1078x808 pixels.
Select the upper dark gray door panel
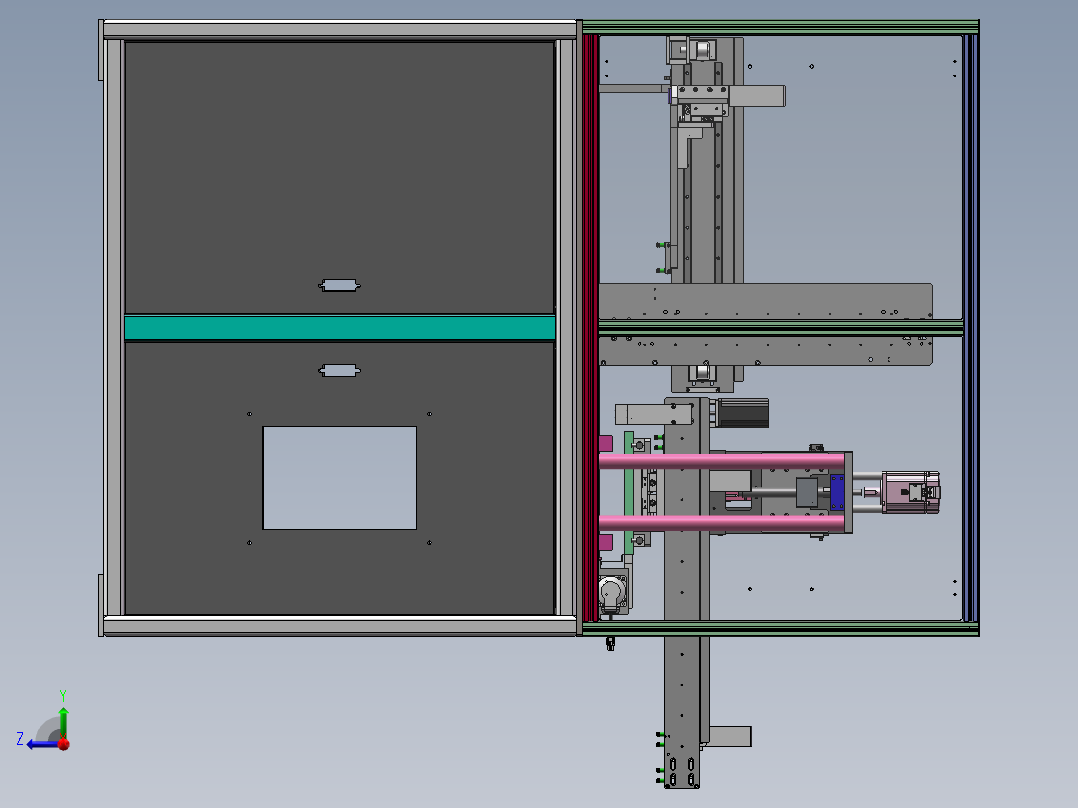340,177
